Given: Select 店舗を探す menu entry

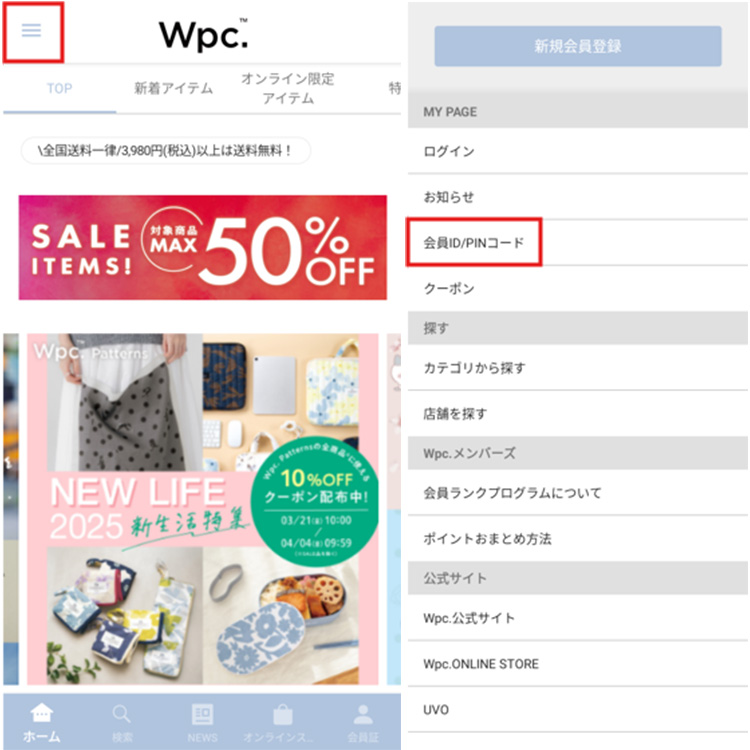Looking at the screenshot, I should pos(578,413).
